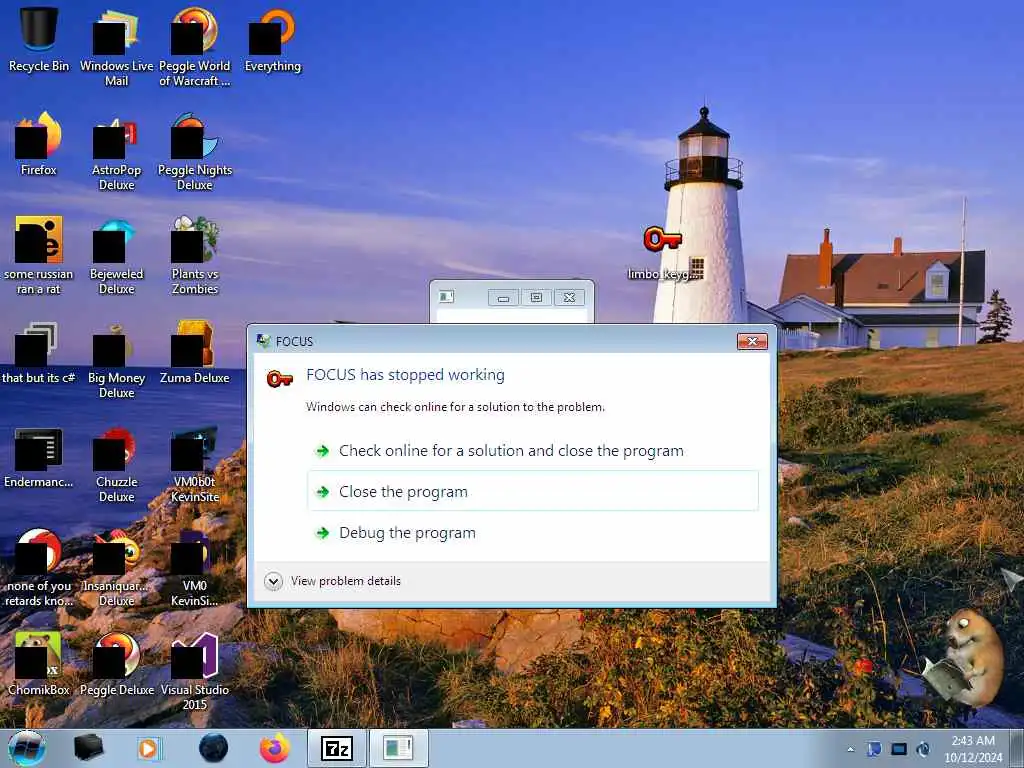Select Visual Studio 2015 desktop icon

click(195, 671)
